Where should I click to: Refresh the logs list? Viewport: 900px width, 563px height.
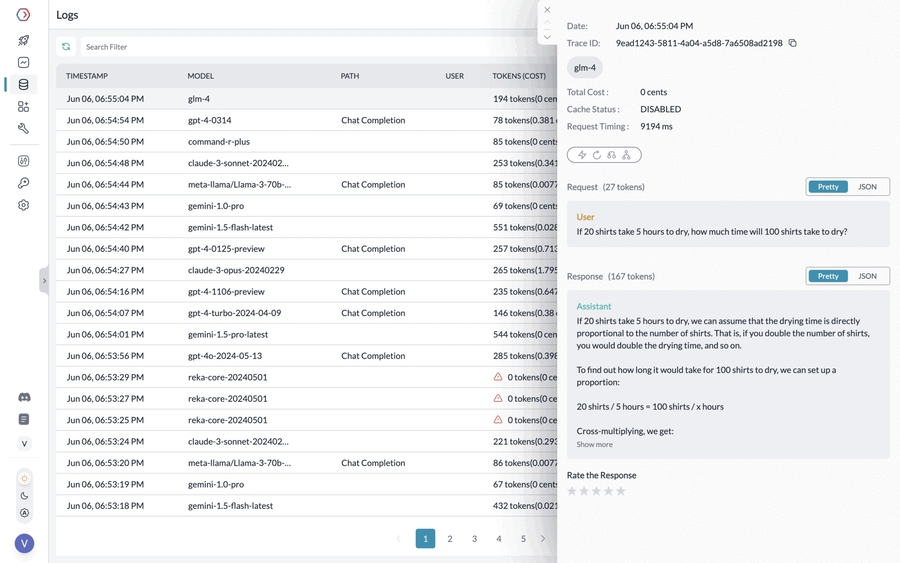pyautogui.click(x=66, y=47)
